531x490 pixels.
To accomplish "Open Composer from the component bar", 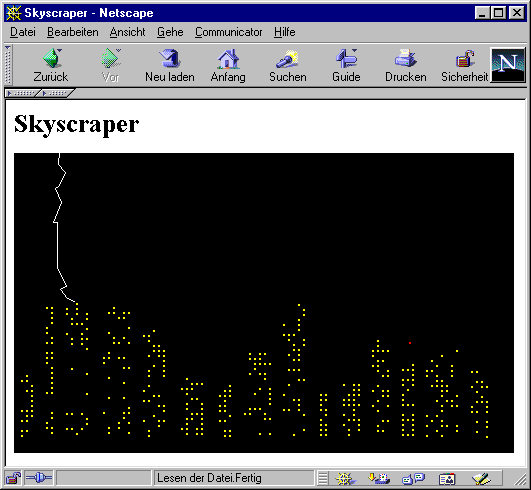I will [481, 478].
